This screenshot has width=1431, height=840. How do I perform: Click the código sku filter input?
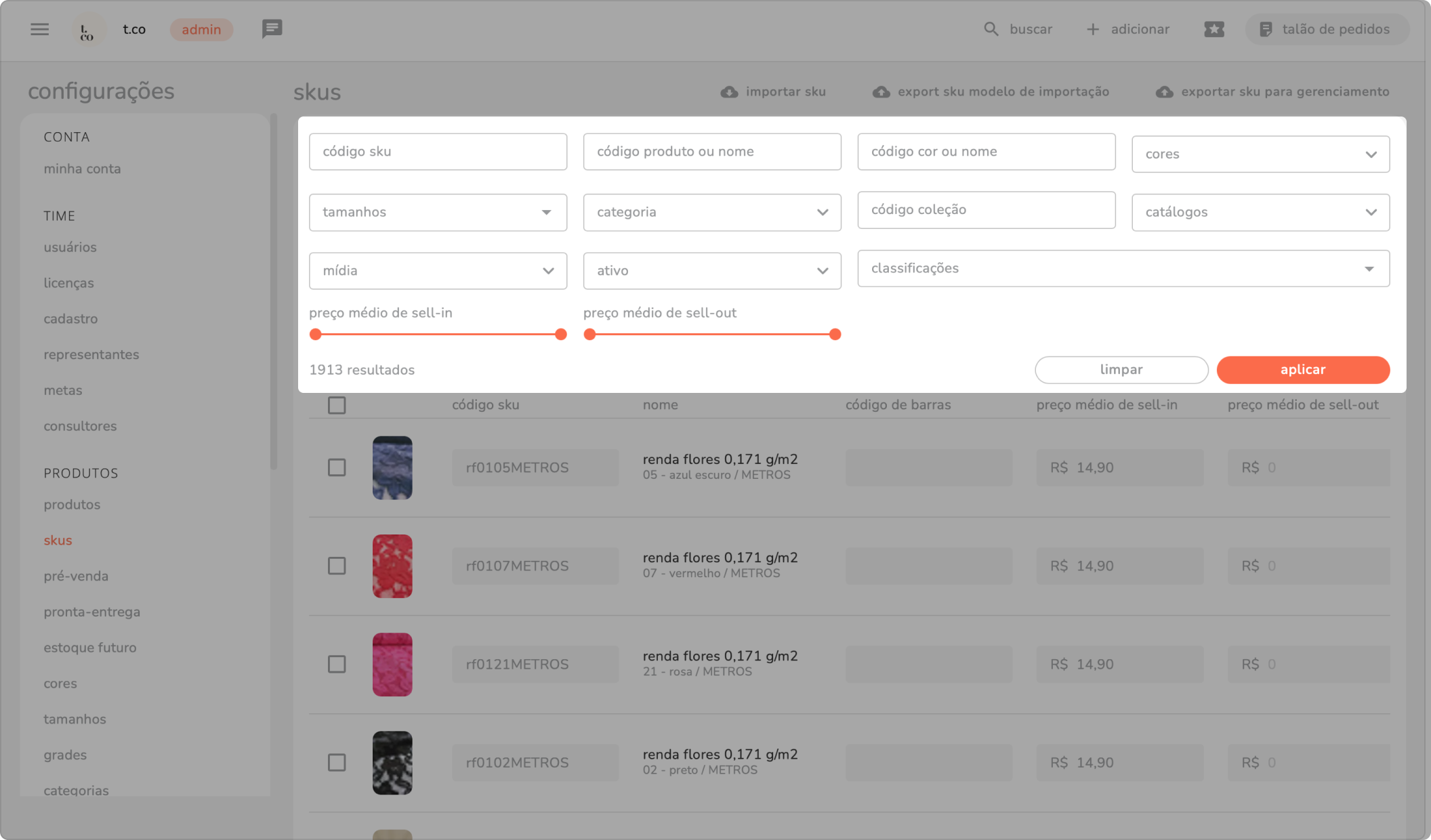click(x=438, y=152)
